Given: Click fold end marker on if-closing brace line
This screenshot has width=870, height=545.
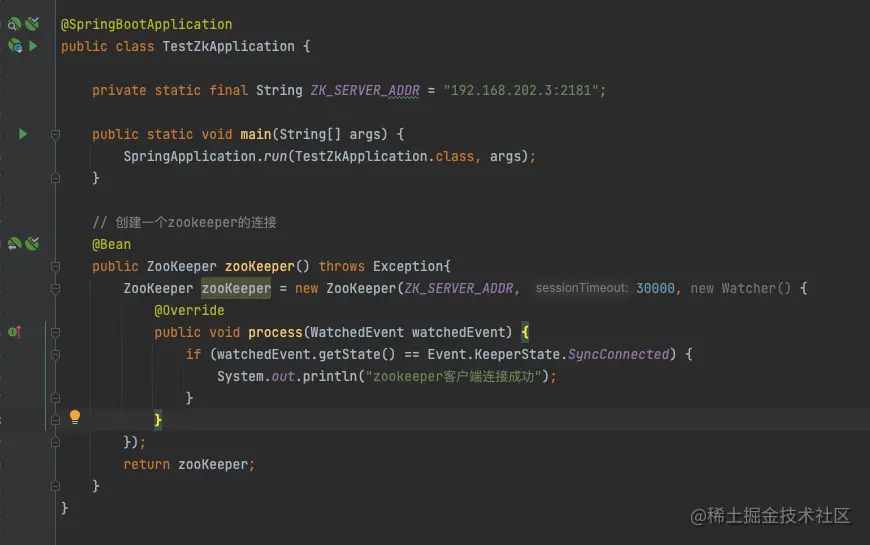Looking at the screenshot, I should (x=55, y=398).
